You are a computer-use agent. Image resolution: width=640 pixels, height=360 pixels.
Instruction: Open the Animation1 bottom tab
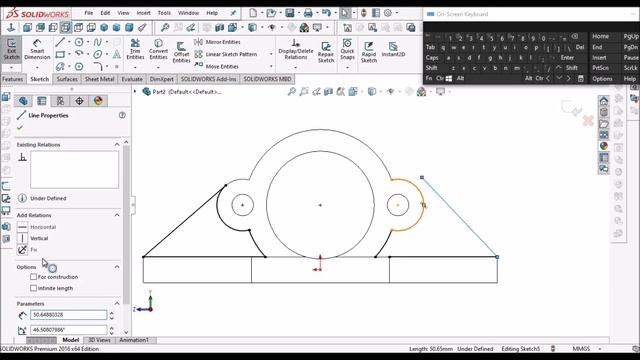click(134, 340)
